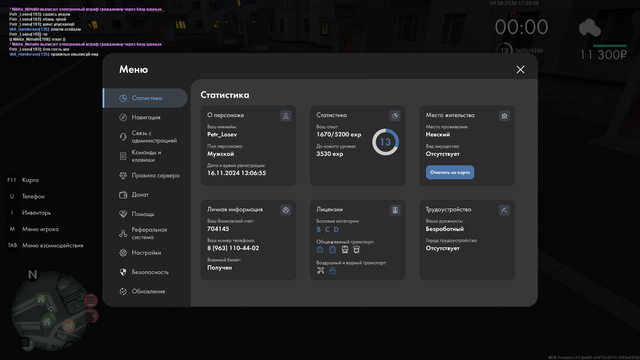The height and width of the screenshot is (360, 640).
Task: Click the fourth public transport license icon
Action: pyautogui.click(x=356, y=249)
